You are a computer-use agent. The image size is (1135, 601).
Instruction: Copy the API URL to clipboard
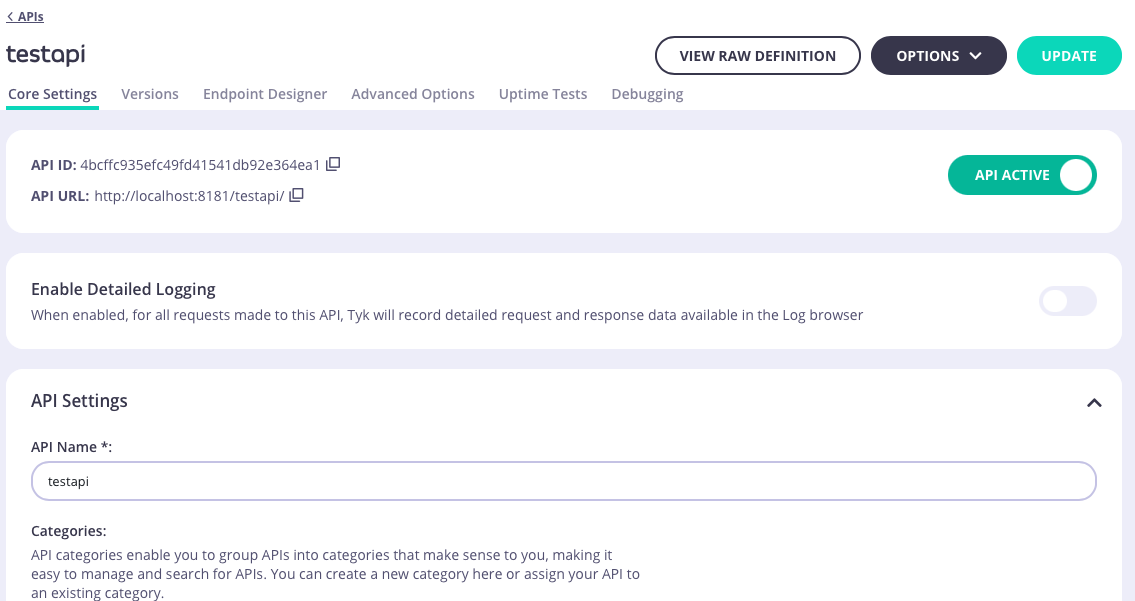(296, 195)
